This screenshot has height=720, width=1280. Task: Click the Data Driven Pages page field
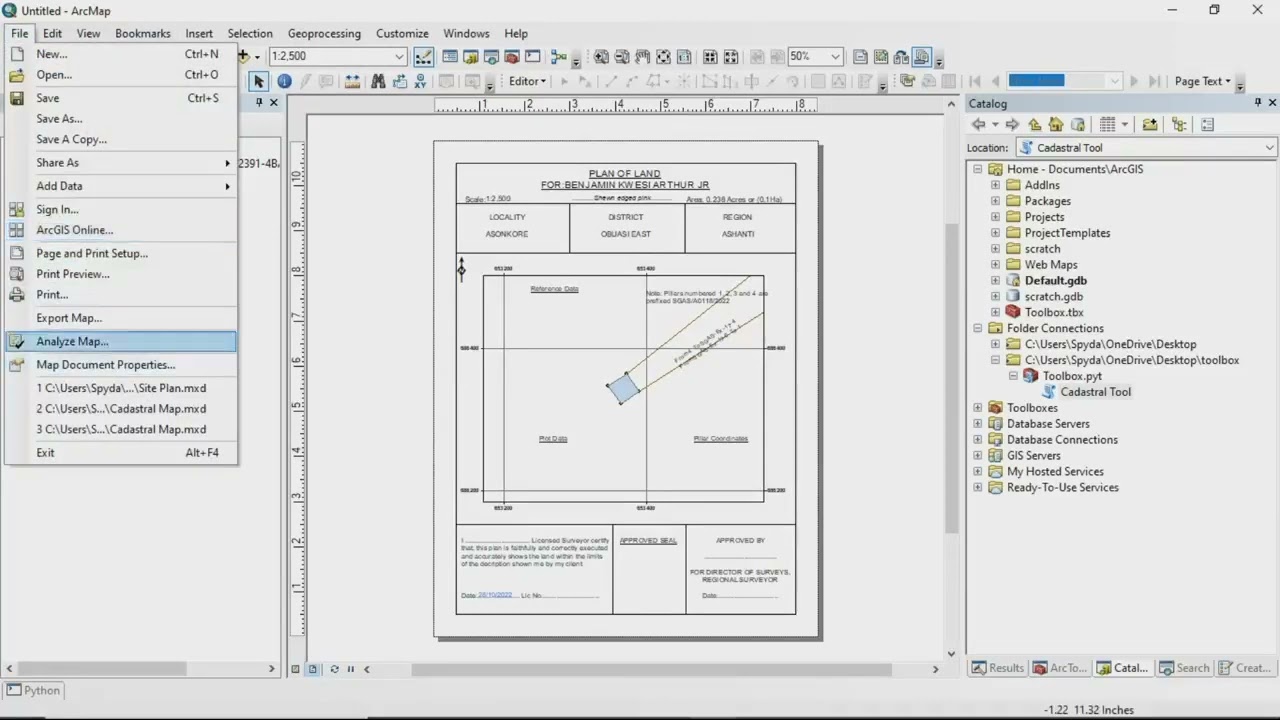(1066, 81)
